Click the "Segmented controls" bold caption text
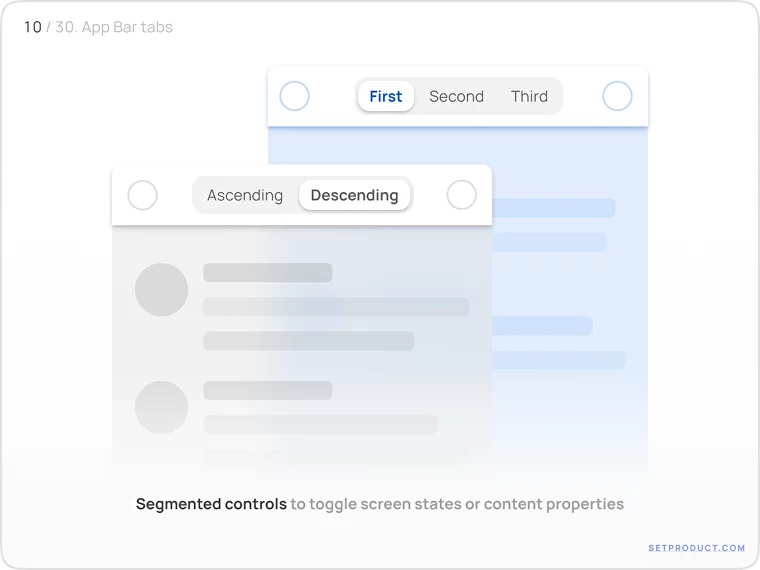 click(211, 504)
